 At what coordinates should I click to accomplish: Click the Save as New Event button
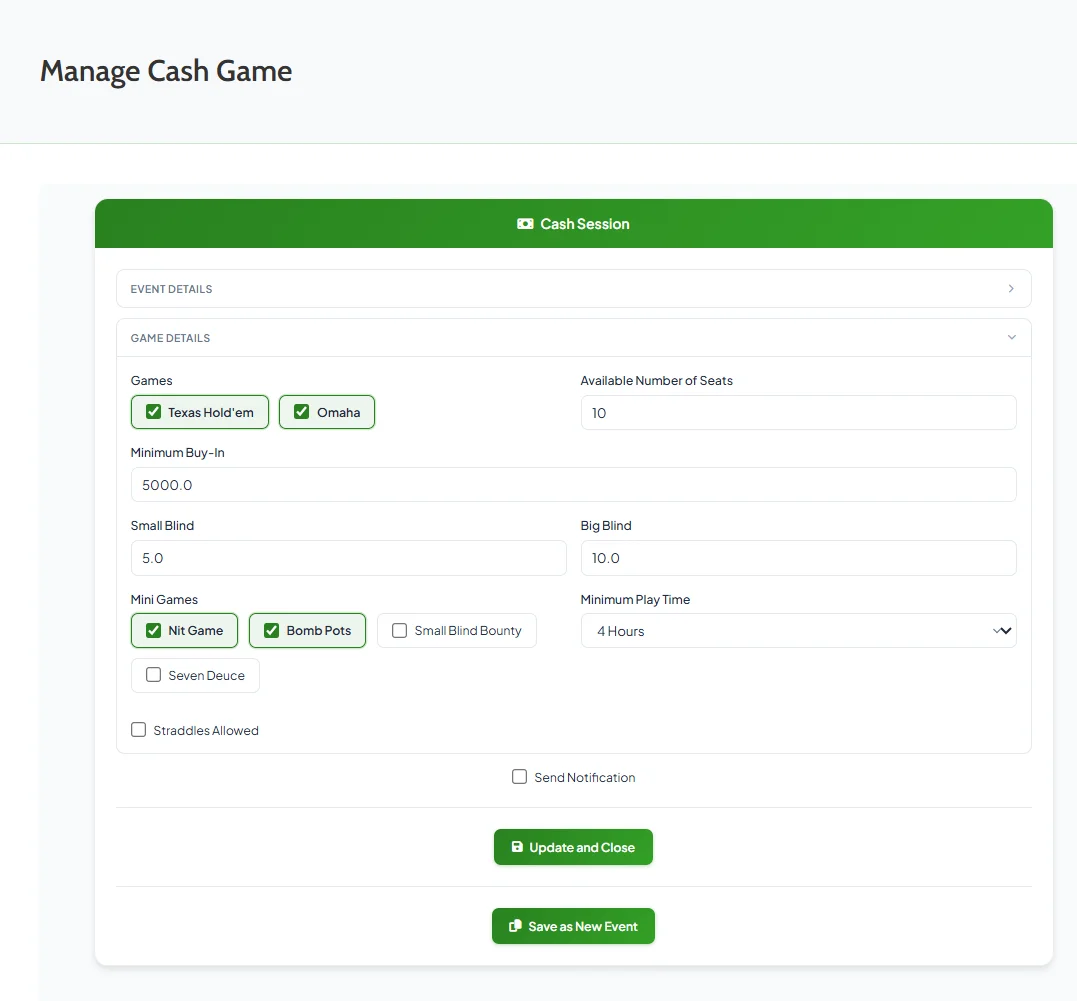[573, 926]
